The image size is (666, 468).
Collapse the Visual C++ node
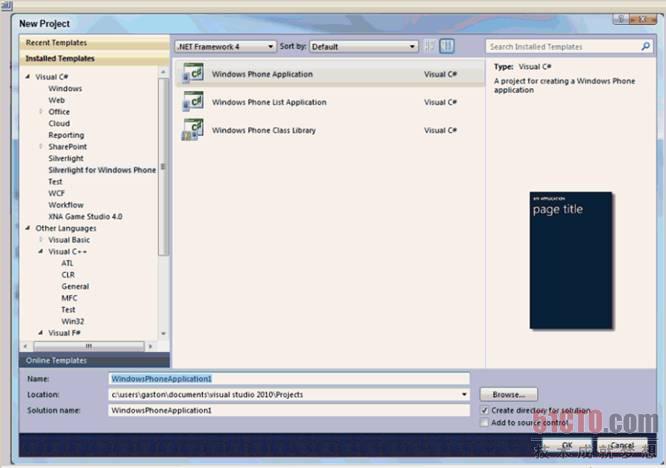point(41,251)
